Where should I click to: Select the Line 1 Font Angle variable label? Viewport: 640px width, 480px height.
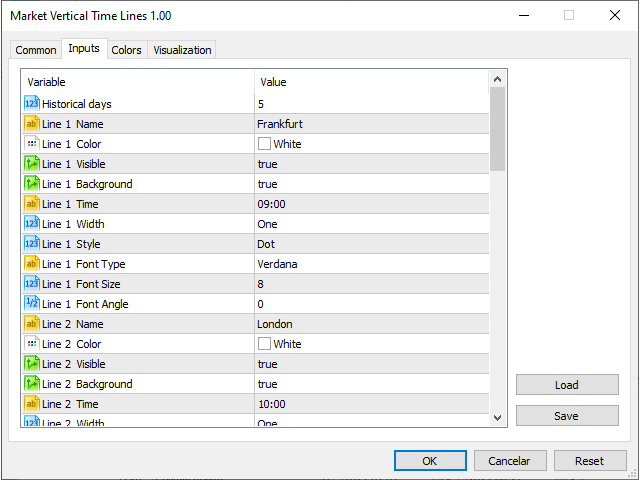point(85,304)
